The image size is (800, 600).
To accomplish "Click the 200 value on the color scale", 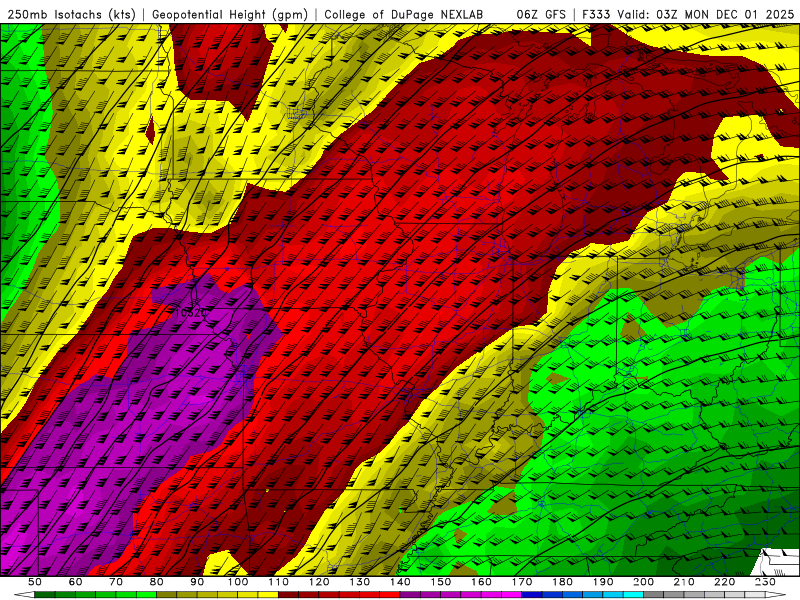I will point(644,582).
